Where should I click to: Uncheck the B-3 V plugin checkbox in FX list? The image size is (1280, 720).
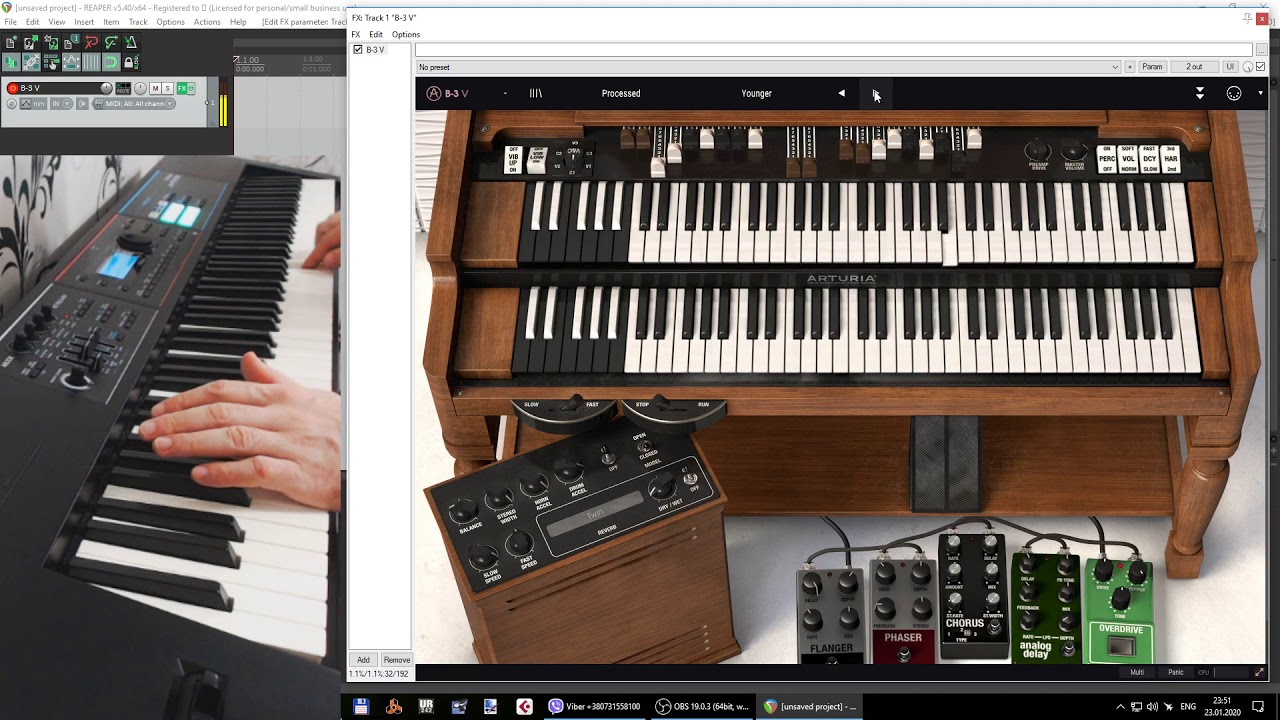[358, 49]
